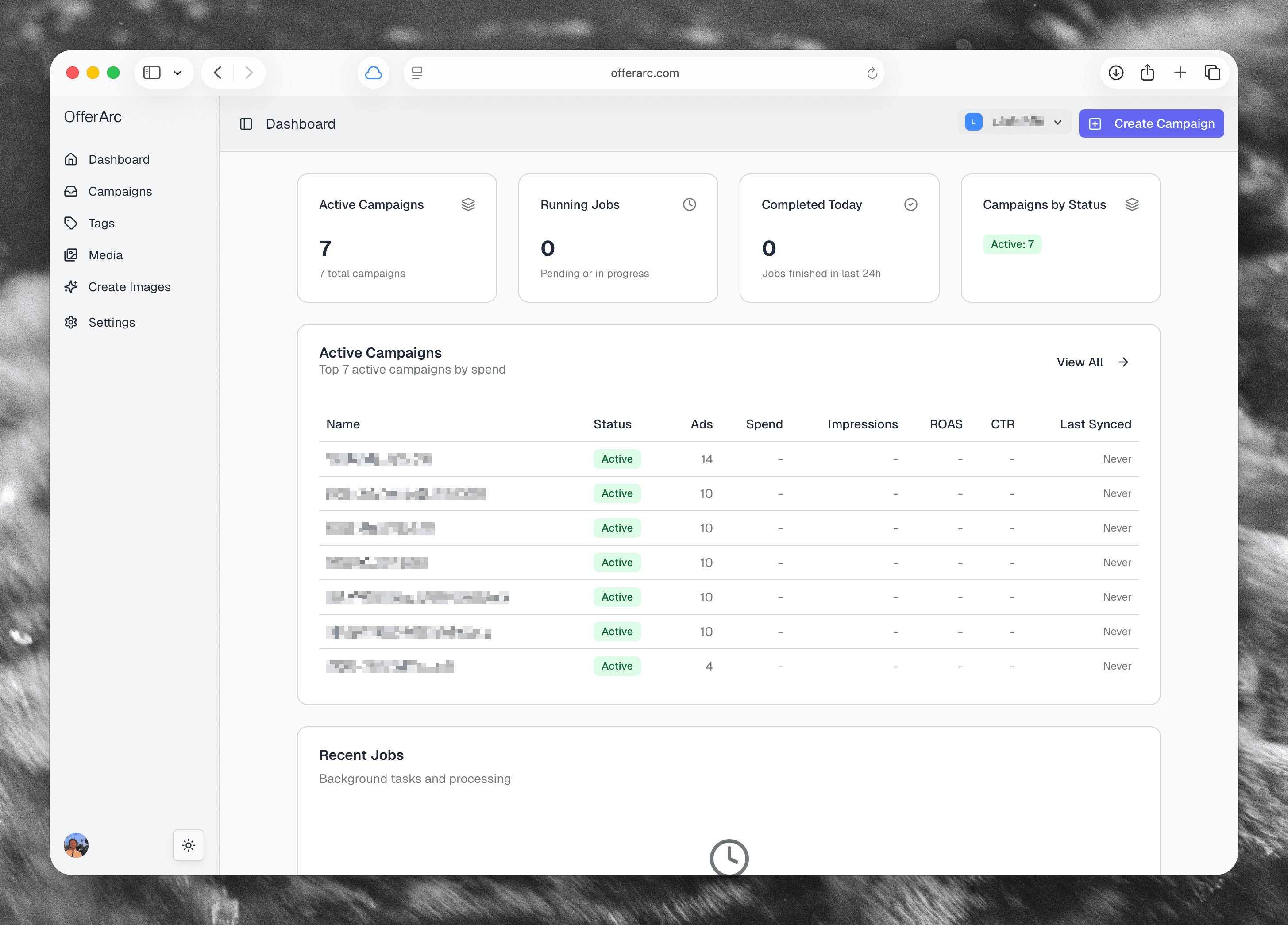Click the layers icon on Campaigns by Status
The width and height of the screenshot is (1288, 925).
[x=1132, y=204]
